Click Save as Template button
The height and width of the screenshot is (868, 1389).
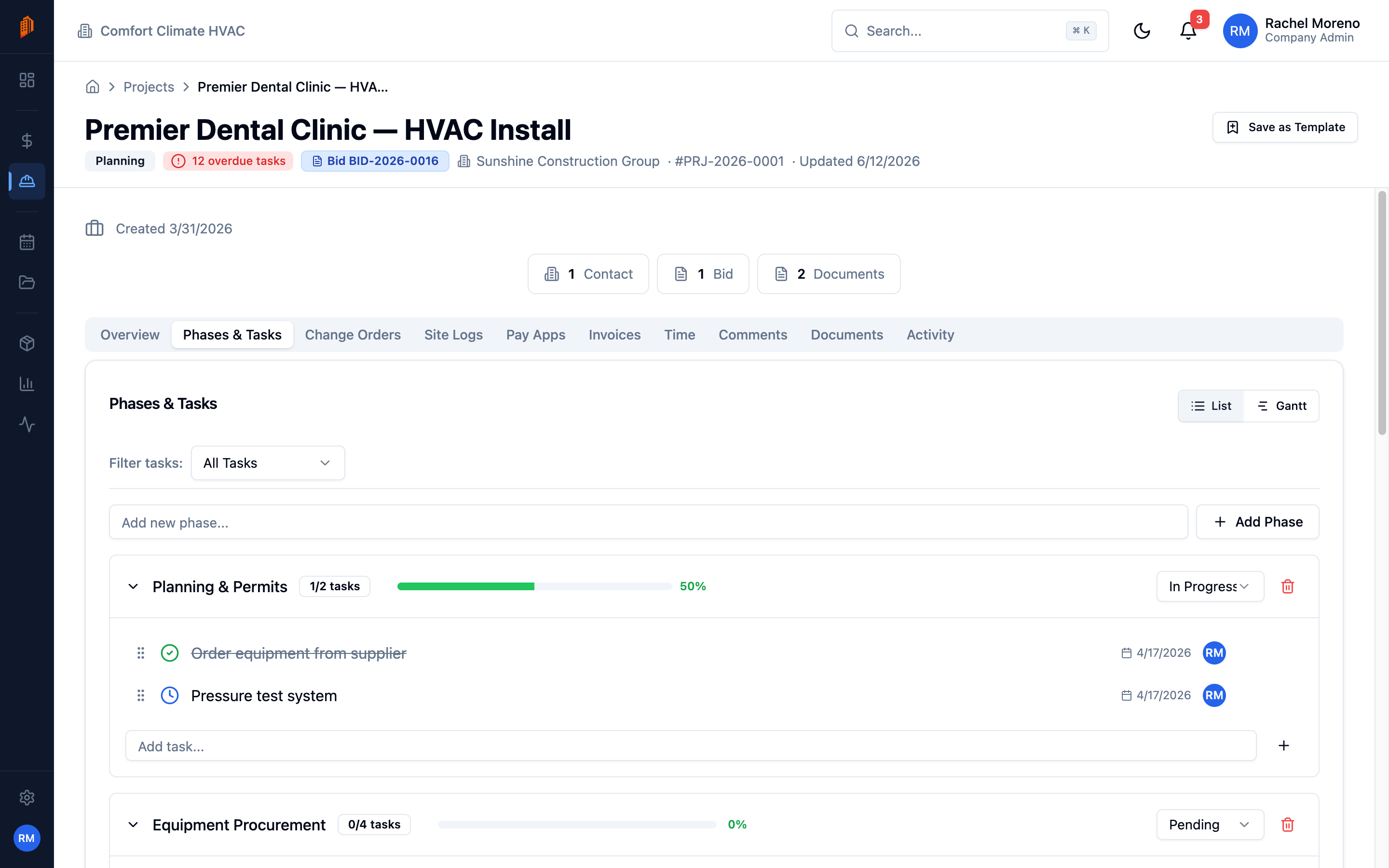1284,127
